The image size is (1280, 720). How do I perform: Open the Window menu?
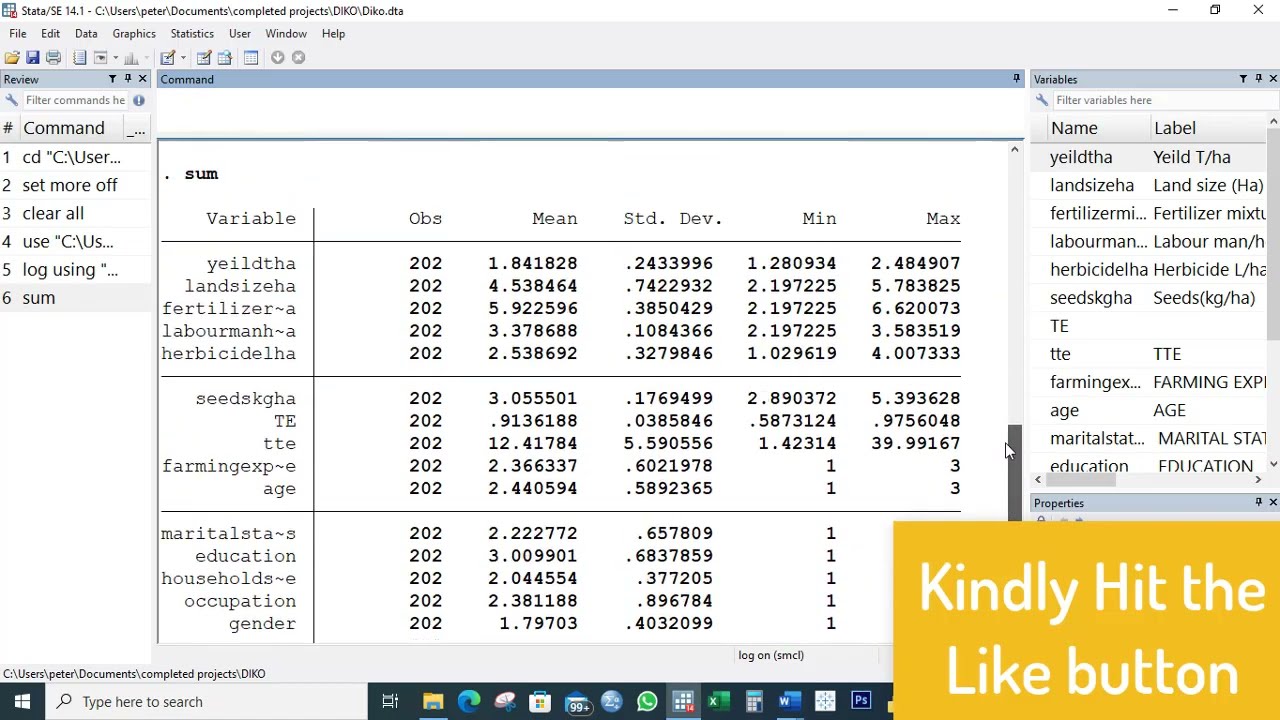pos(286,33)
